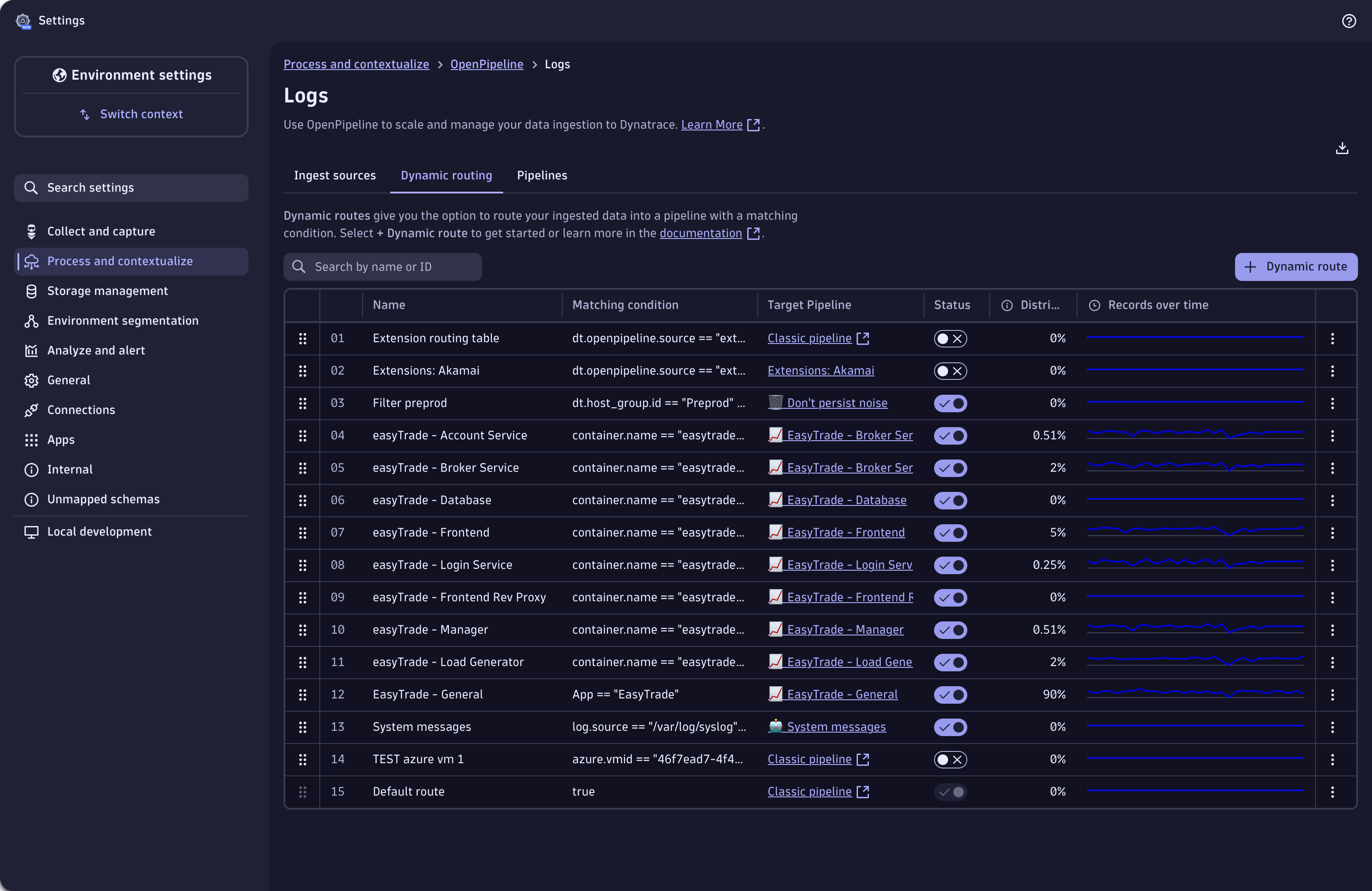Viewport: 1372px width, 891px height.
Task: Click the Apps sidebar icon
Action: pos(31,439)
